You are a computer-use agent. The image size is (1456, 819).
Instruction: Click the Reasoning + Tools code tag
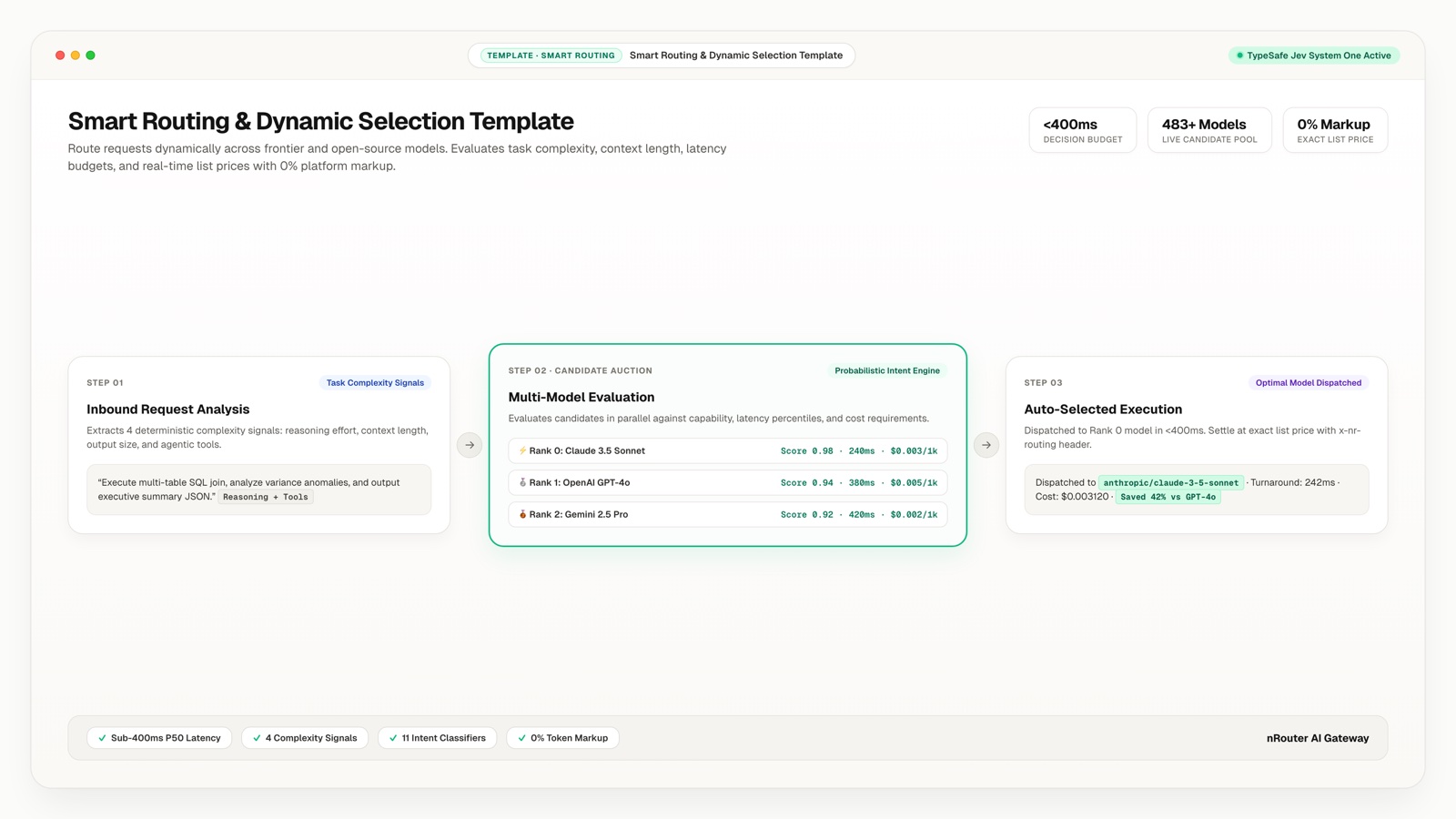click(266, 497)
